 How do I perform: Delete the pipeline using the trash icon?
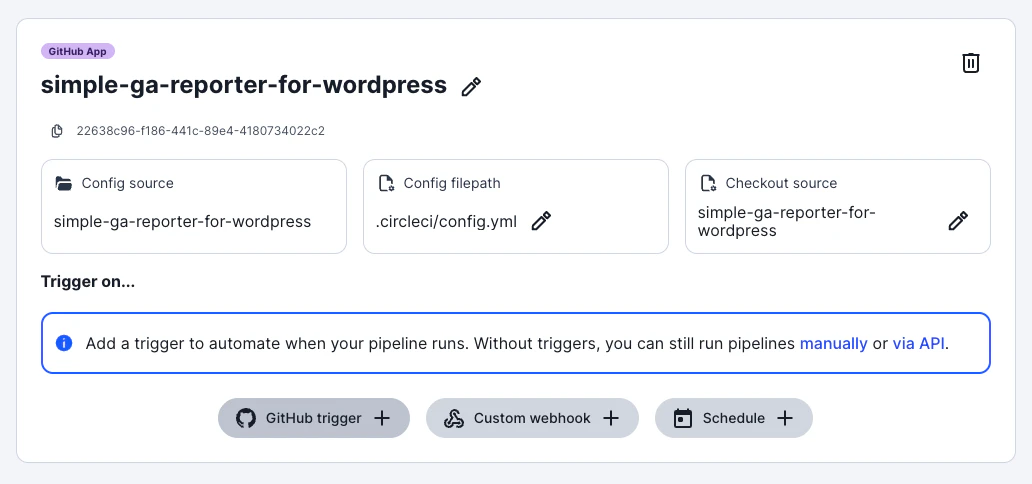click(971, 63)
